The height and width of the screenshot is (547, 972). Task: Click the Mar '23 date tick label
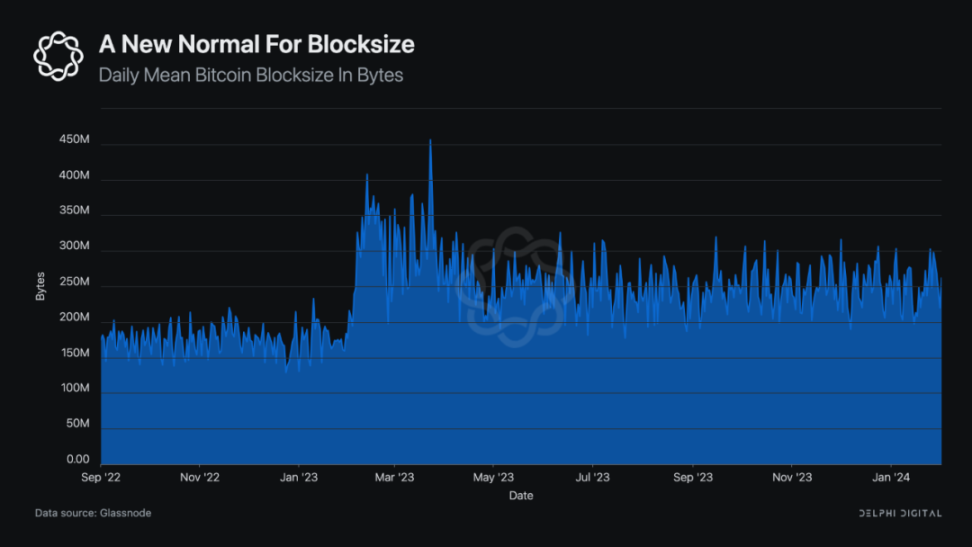(394, 477)
